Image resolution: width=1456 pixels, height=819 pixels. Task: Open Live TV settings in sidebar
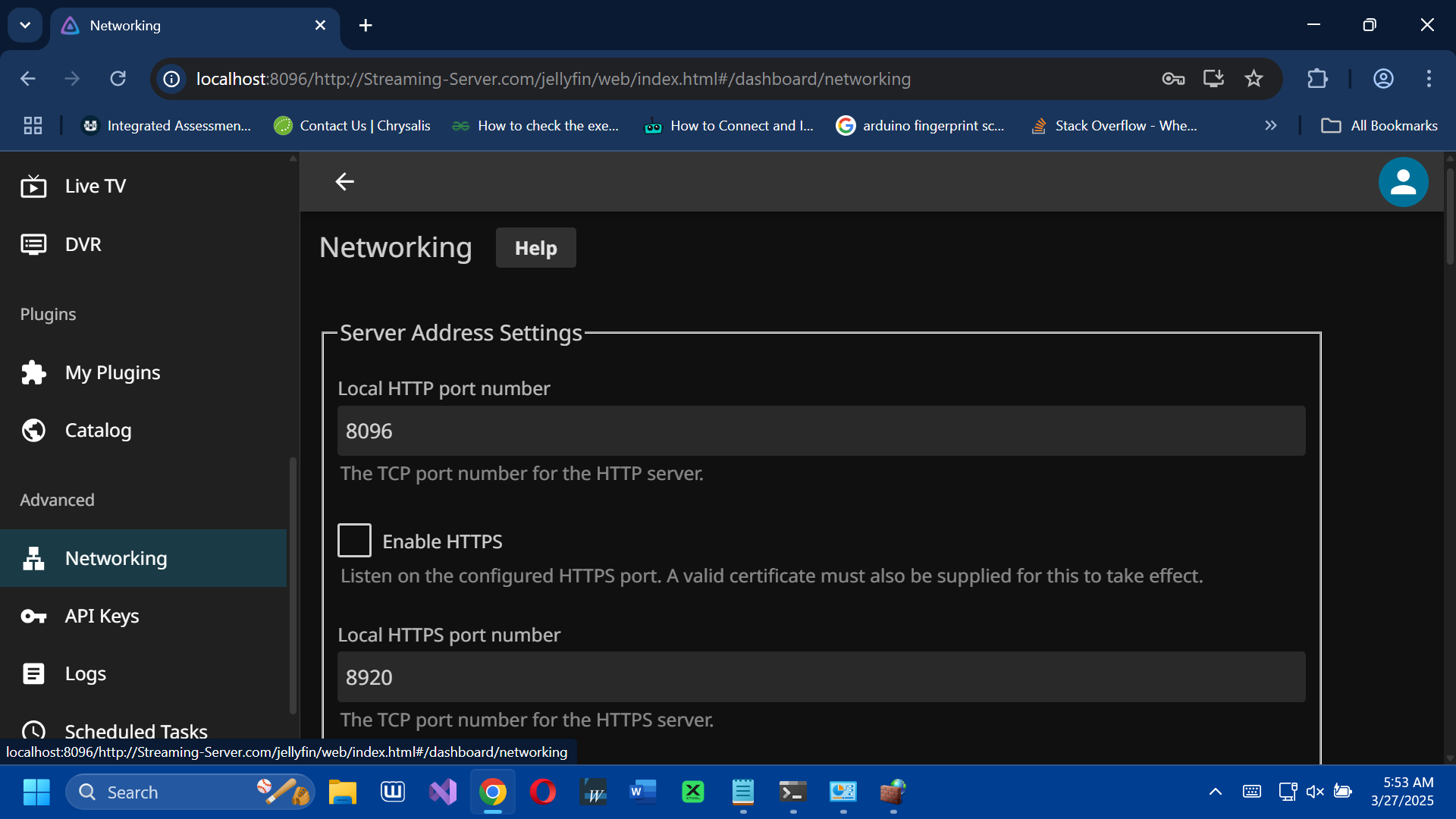pos(95,187)
